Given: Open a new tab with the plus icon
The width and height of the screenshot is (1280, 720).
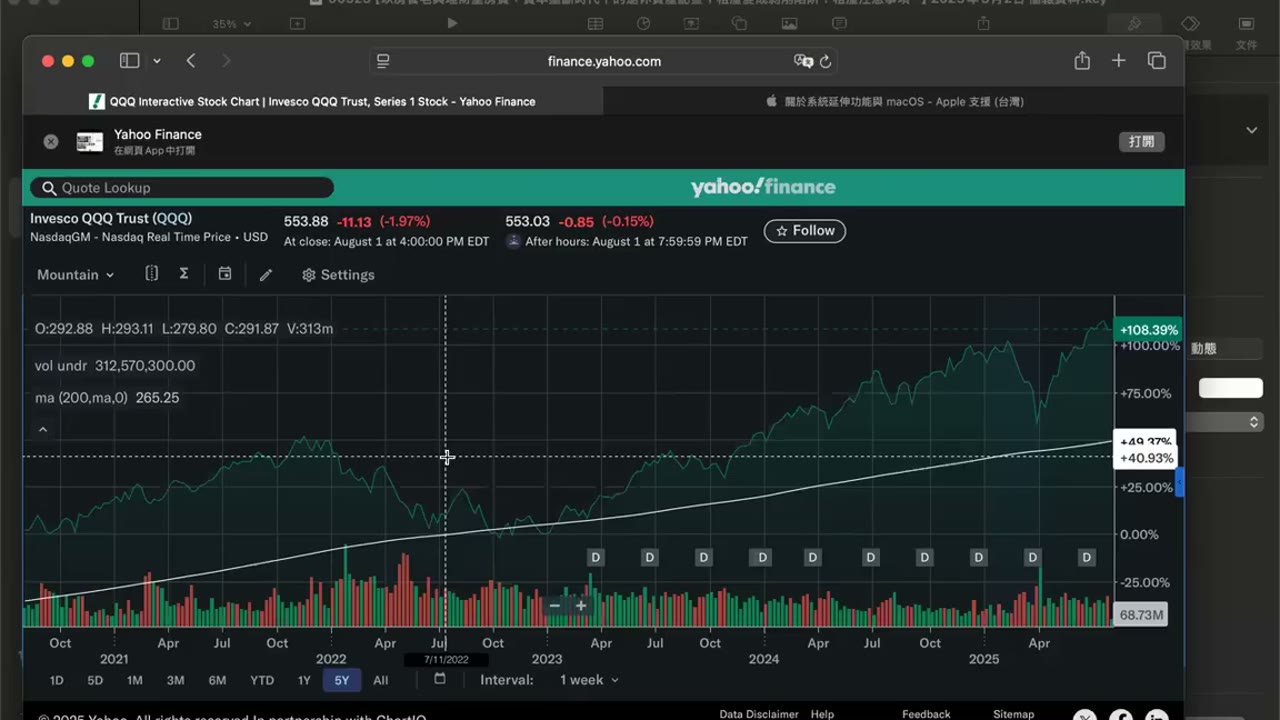Looking at the screenshot, I should [1118, 61].
